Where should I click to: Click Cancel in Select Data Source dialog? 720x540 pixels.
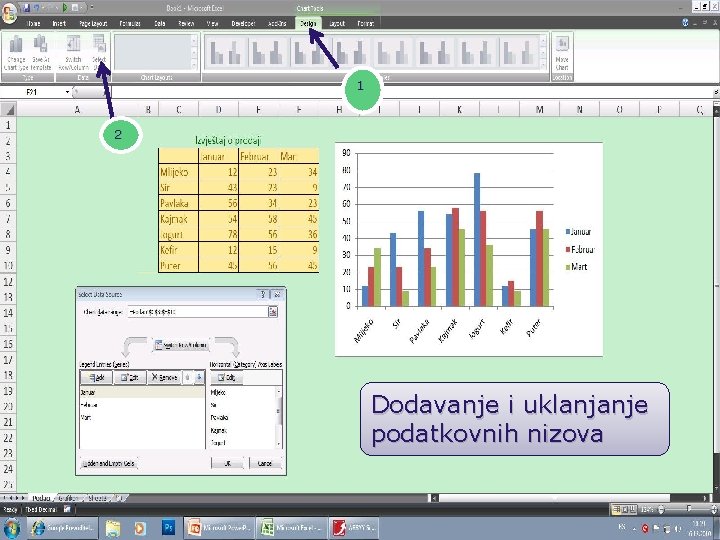click(x=265, y=463)
